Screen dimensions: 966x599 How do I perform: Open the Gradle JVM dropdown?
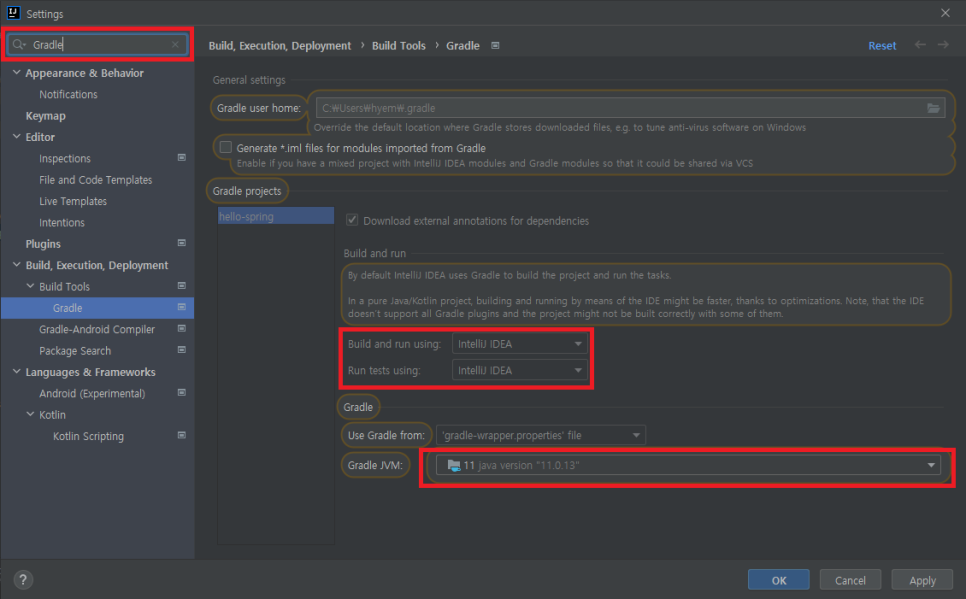688,465
